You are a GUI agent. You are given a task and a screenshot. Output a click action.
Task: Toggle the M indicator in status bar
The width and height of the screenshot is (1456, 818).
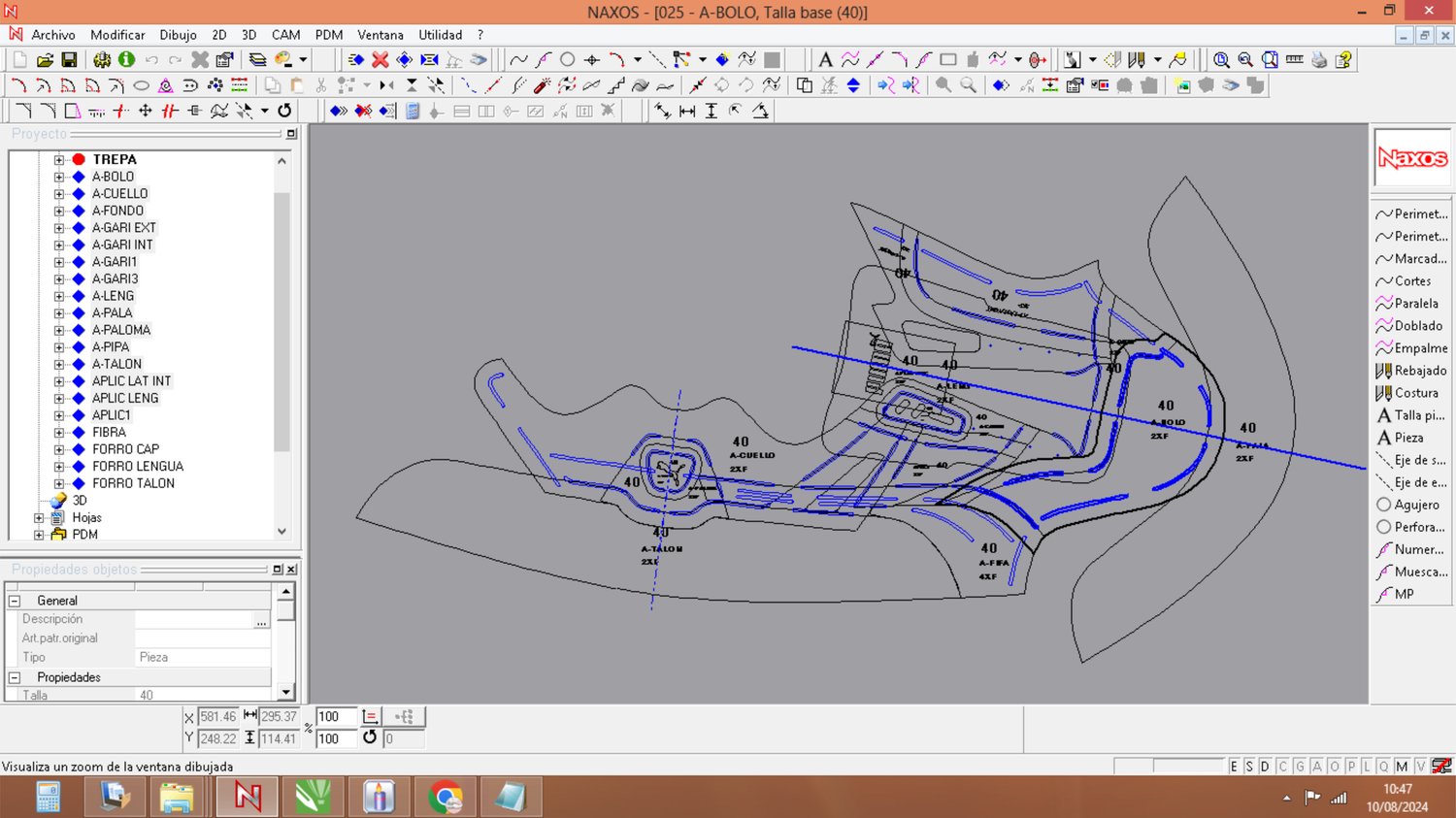click(1402, 767)
